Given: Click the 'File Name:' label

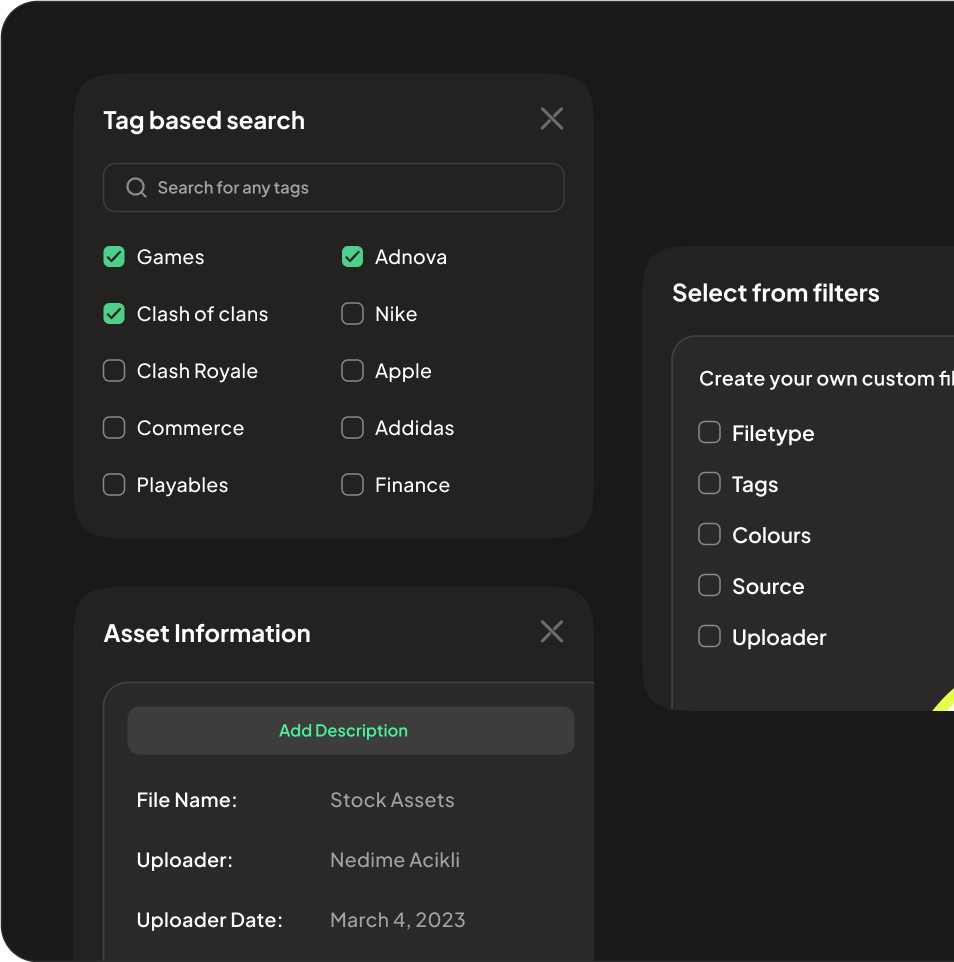Looking at the screenshot, I should 187,800.
